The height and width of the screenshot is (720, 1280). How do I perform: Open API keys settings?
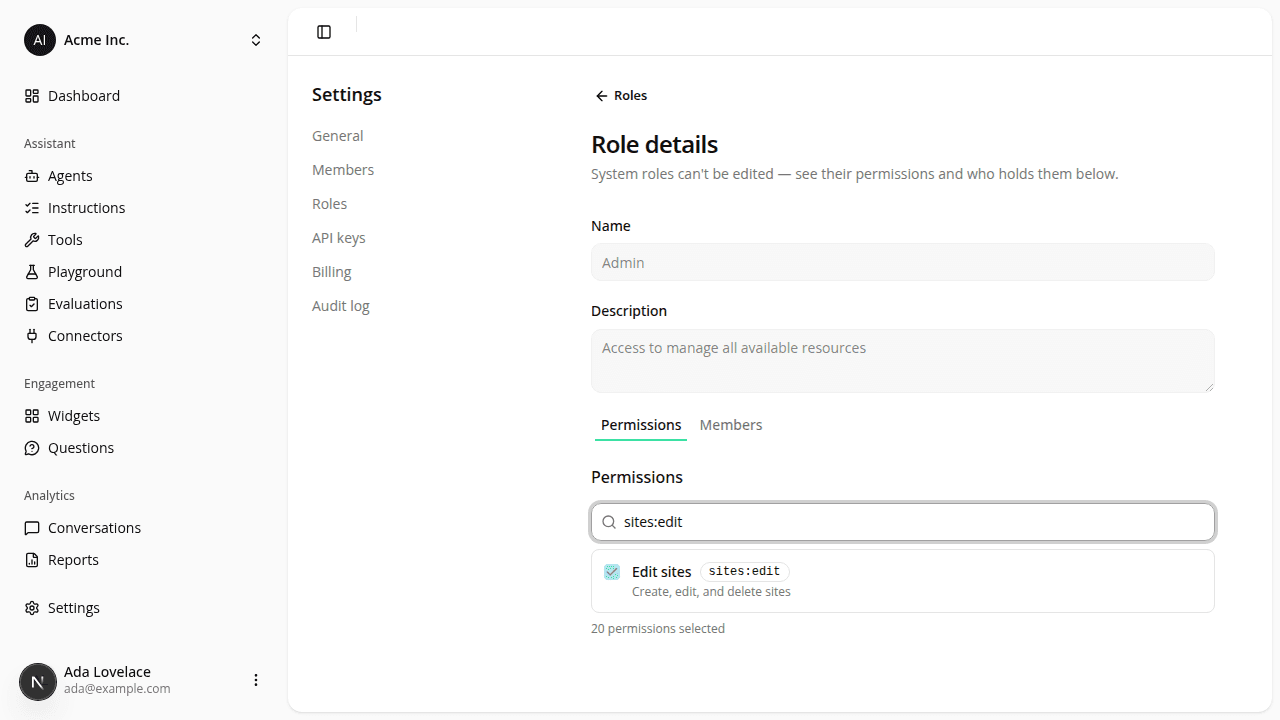339,238
